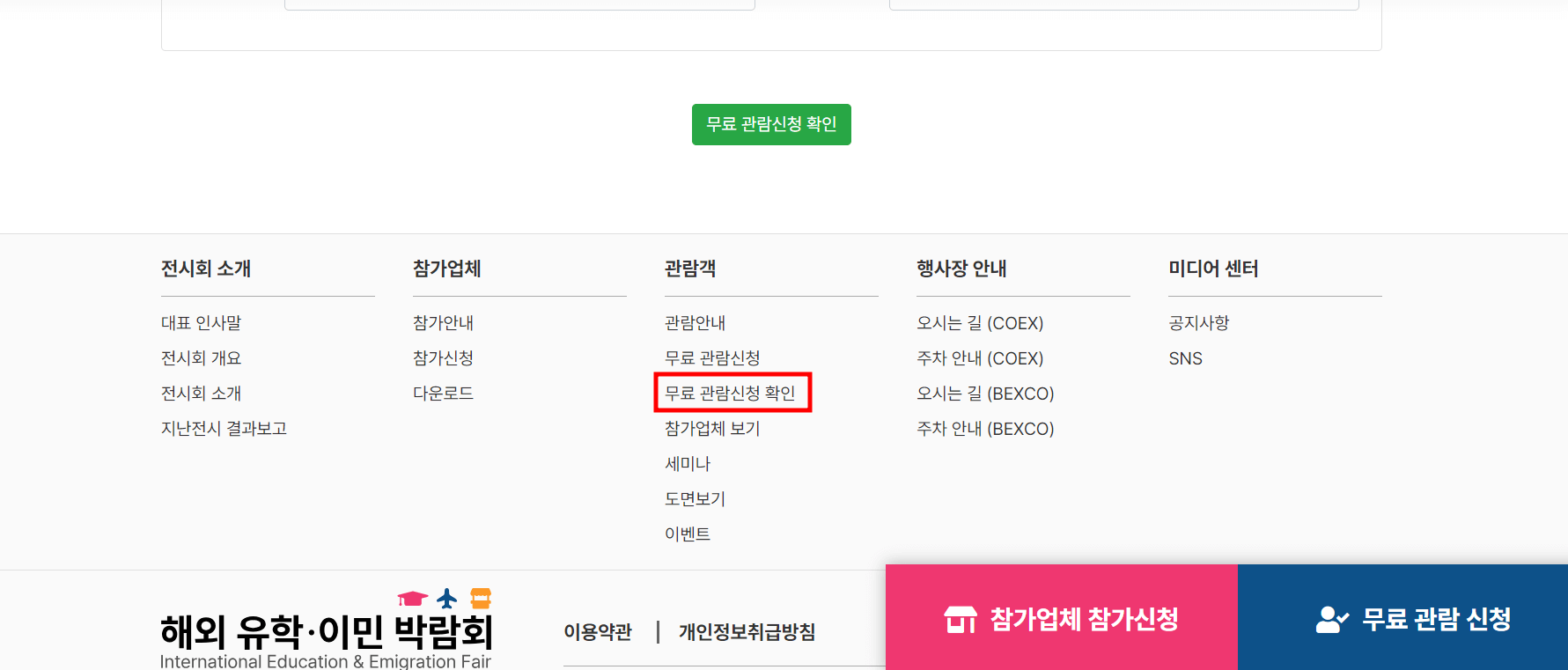Screen dimensions: 1568x670
Task: Open the 대표 인사말 footer link
Action: click(200, 322)
